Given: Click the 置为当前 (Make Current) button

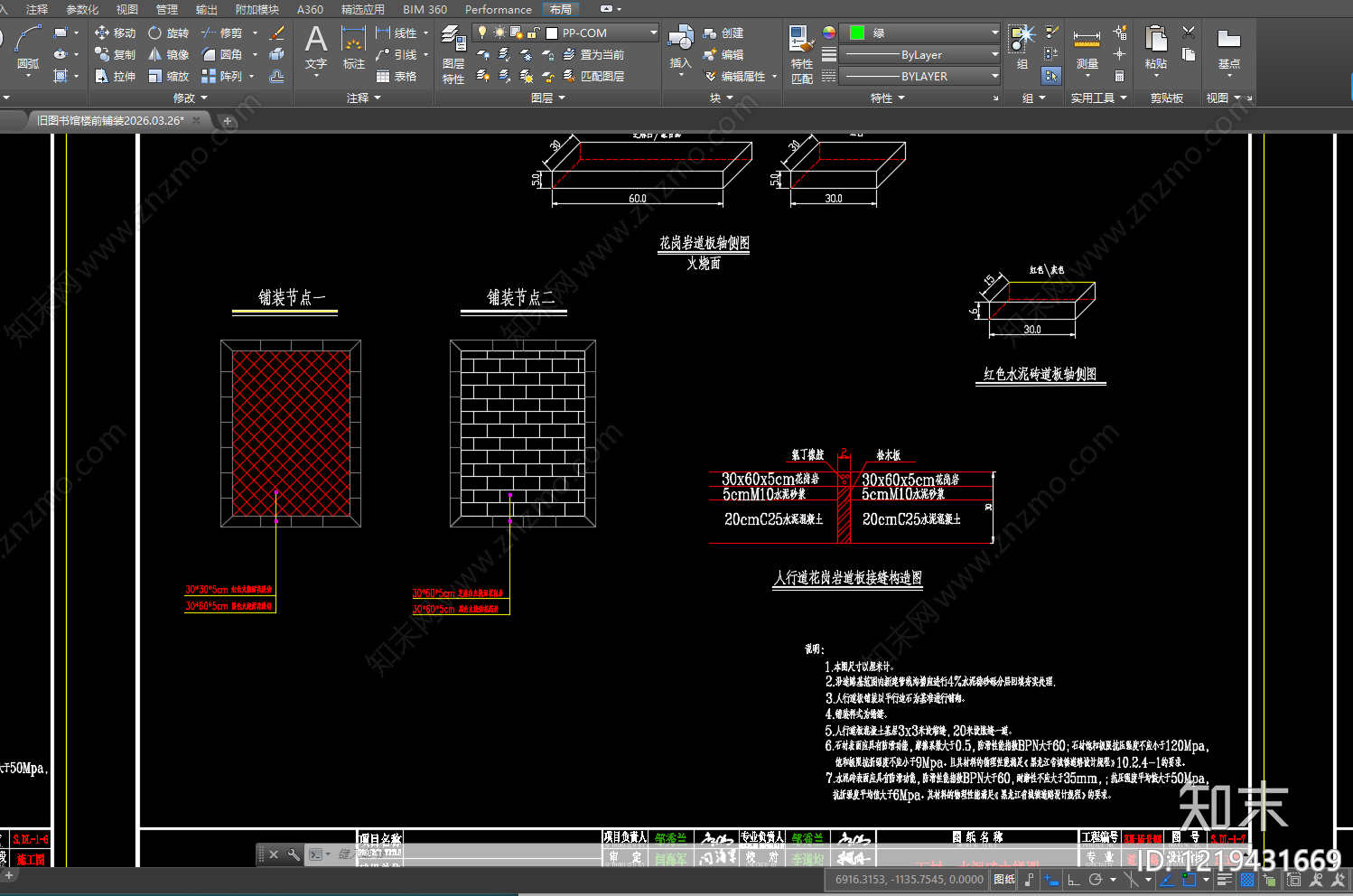Looking at the screenshot, I should click(x=593, y=54).
